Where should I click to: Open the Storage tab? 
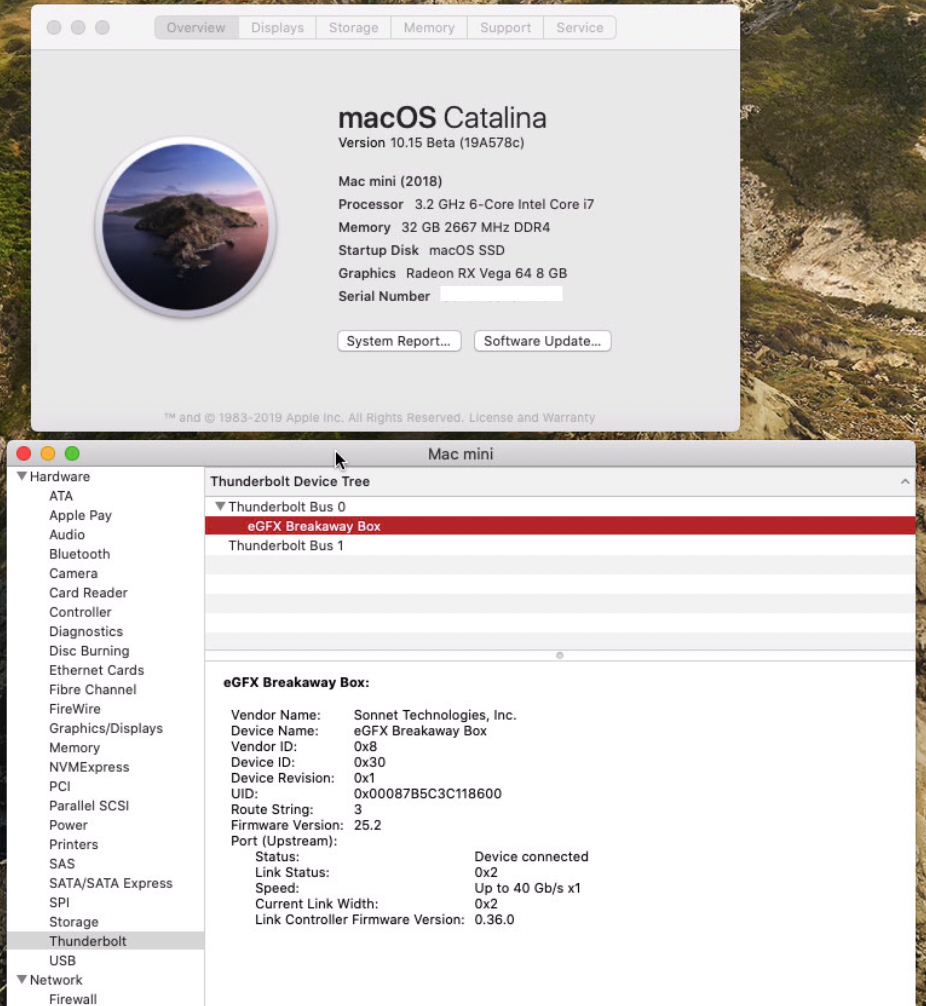coord(353,28)
